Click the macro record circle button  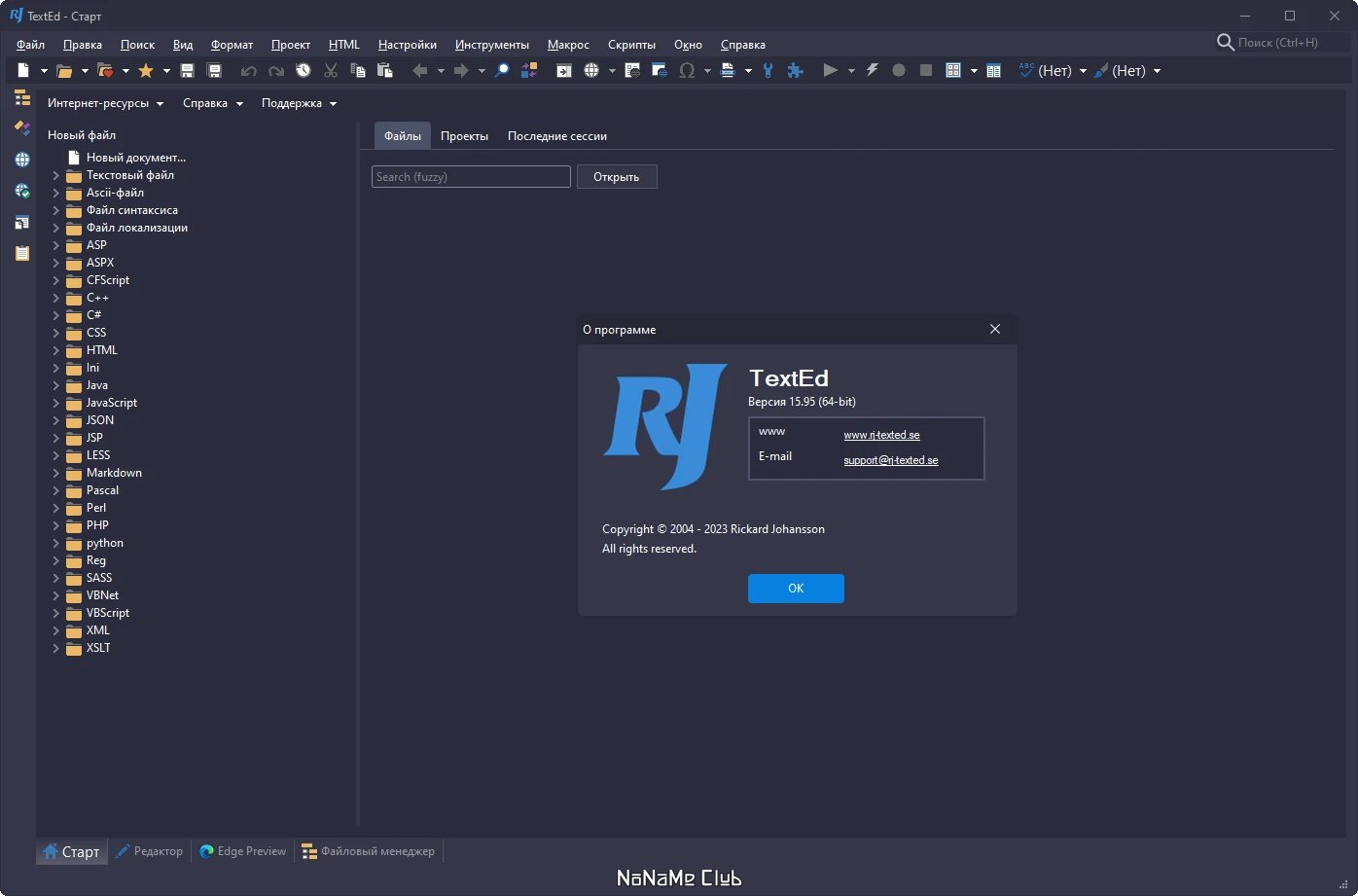(x=899, y=70)
